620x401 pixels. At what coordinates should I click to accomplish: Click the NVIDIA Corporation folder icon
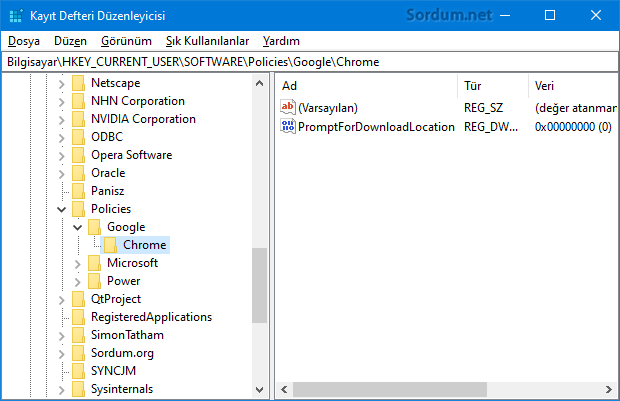pyautogui.click(x=78, y=119)
